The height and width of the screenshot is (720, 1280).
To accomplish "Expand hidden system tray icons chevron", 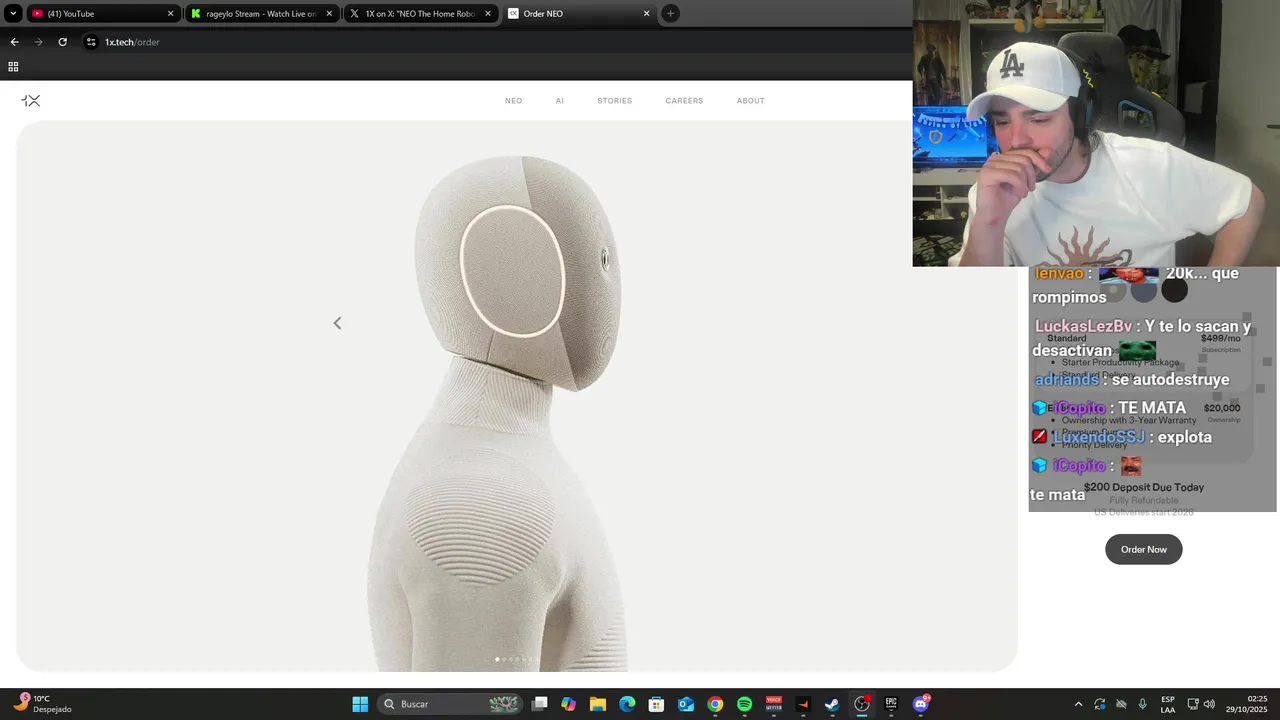I will tap(1078, 704).
